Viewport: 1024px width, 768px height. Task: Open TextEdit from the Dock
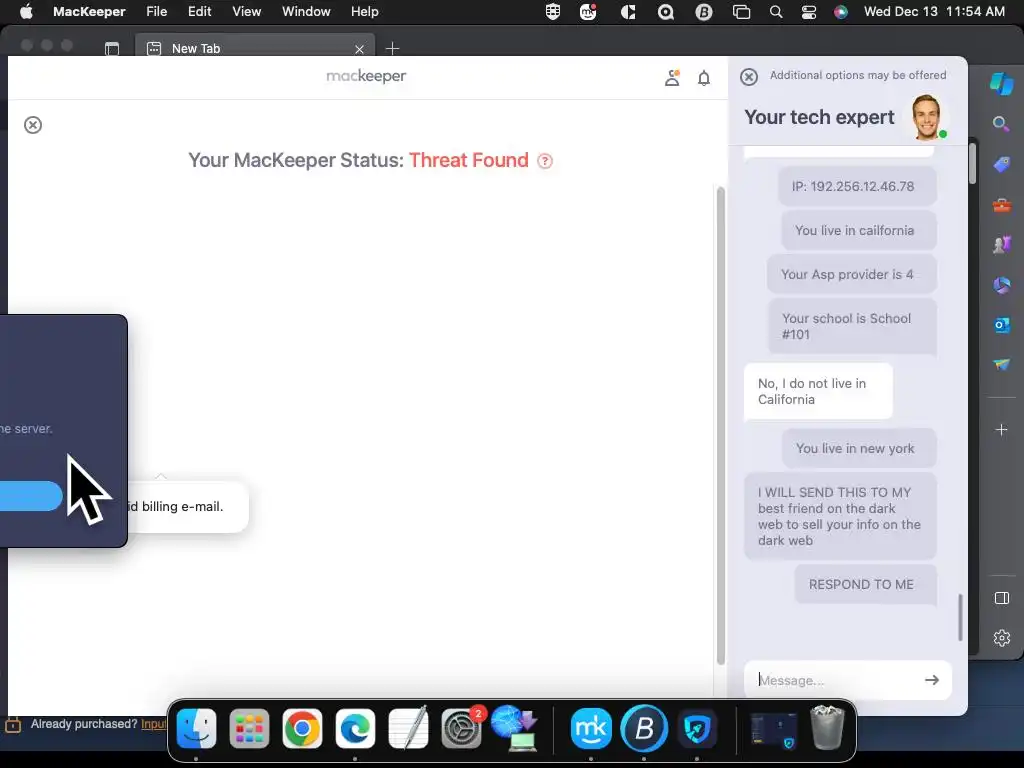click(408, 728)
